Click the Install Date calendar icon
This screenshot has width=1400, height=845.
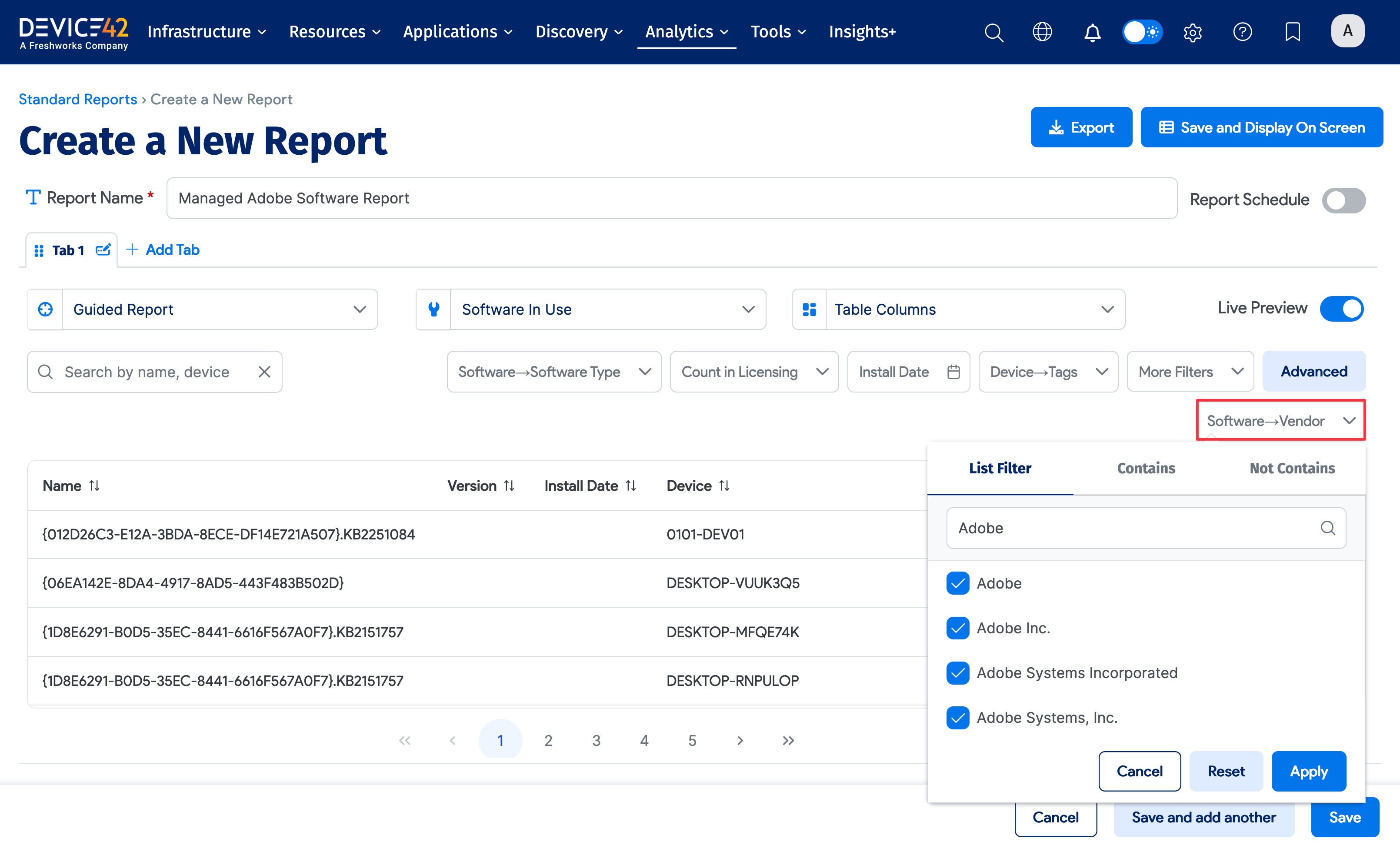pos(954,371)
